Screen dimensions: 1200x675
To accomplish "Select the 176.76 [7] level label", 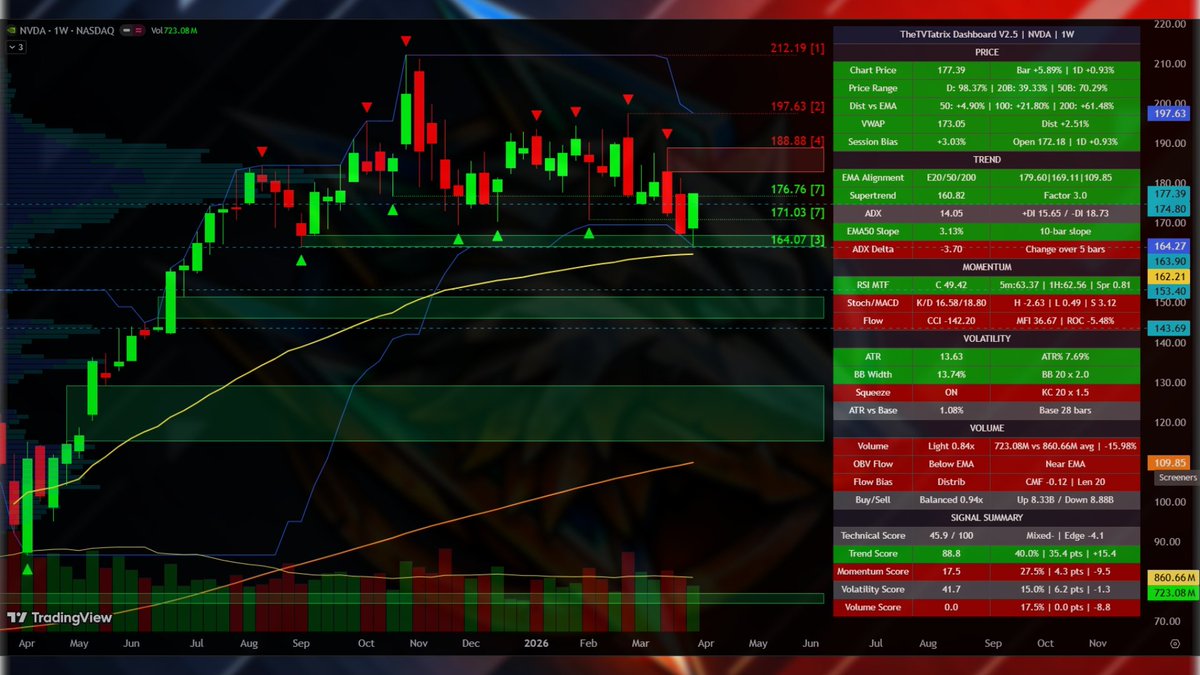I will tap(797, 189).
